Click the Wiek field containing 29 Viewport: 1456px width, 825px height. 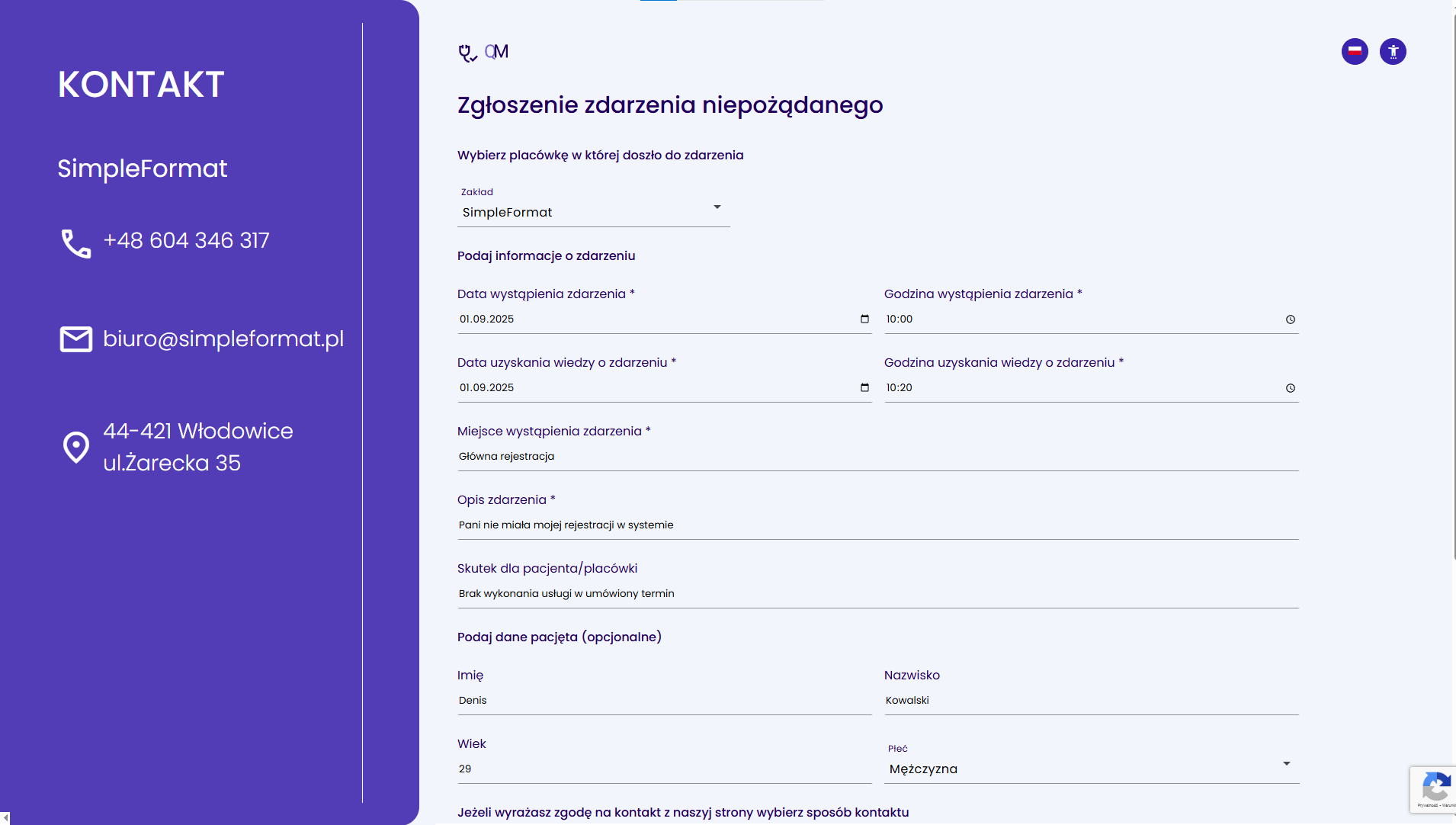[x=665, y=769]
